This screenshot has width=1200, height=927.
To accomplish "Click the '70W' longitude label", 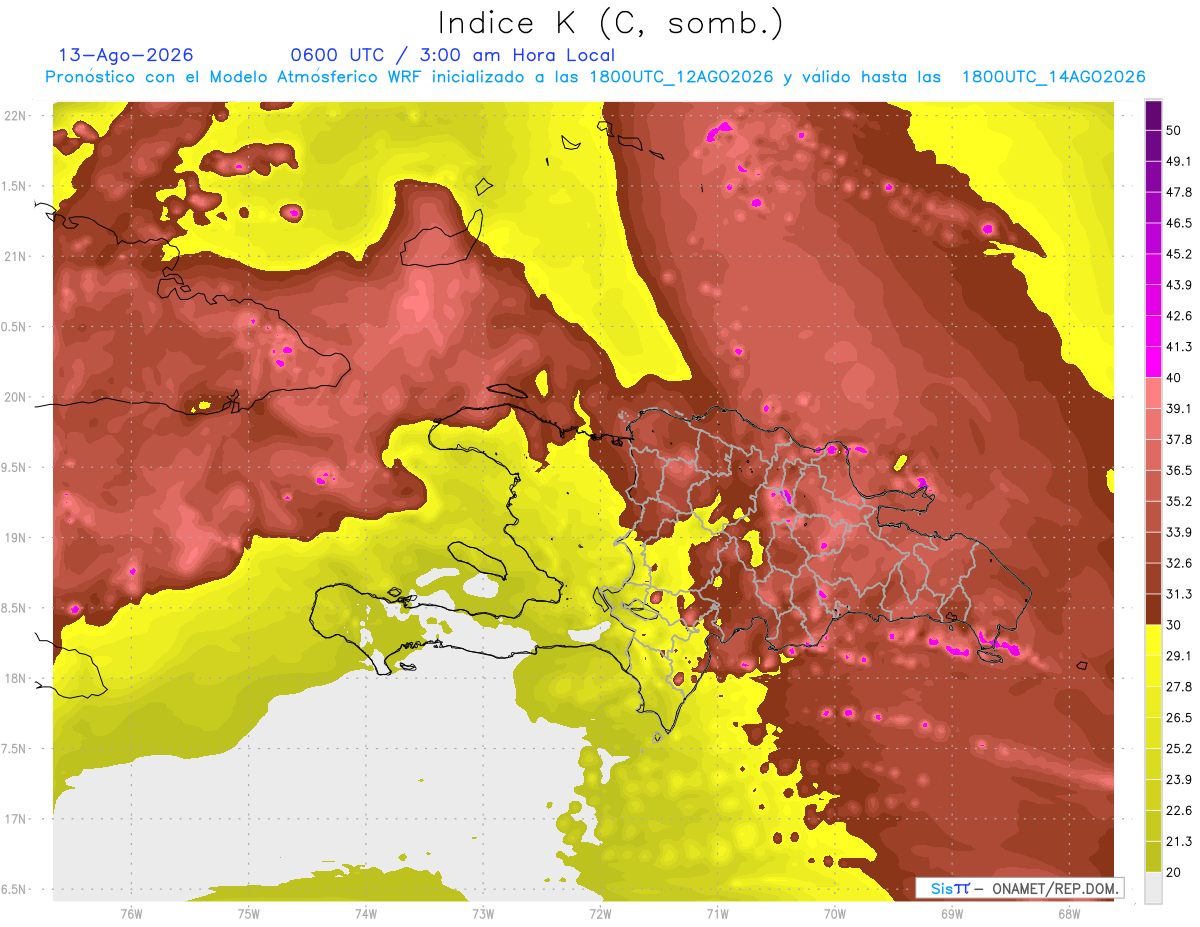I will (x=835, y=912).
